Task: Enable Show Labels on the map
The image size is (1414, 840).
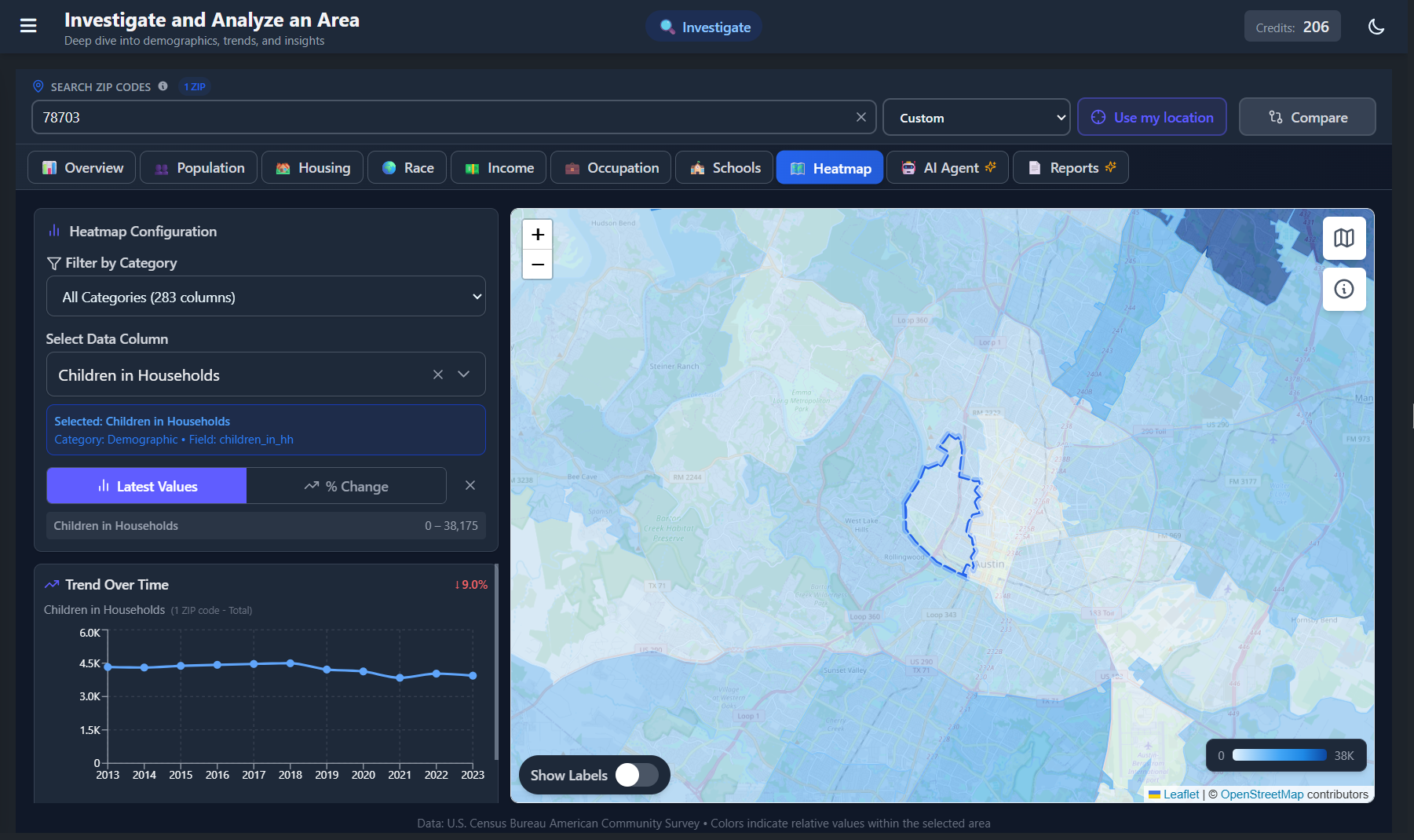Action: pos(635,775)
